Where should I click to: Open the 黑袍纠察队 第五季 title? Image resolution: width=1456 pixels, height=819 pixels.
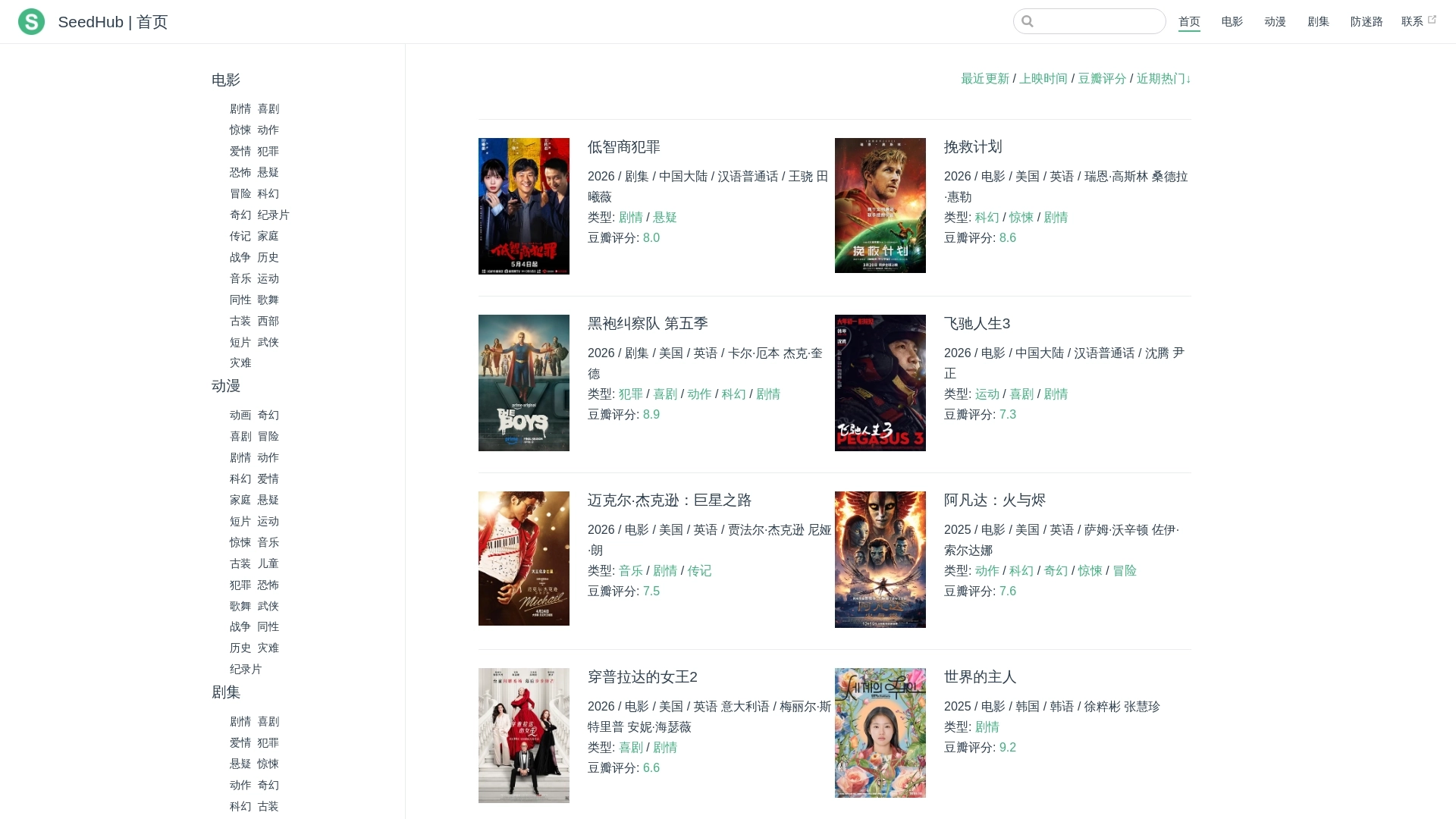coord(648,324)
